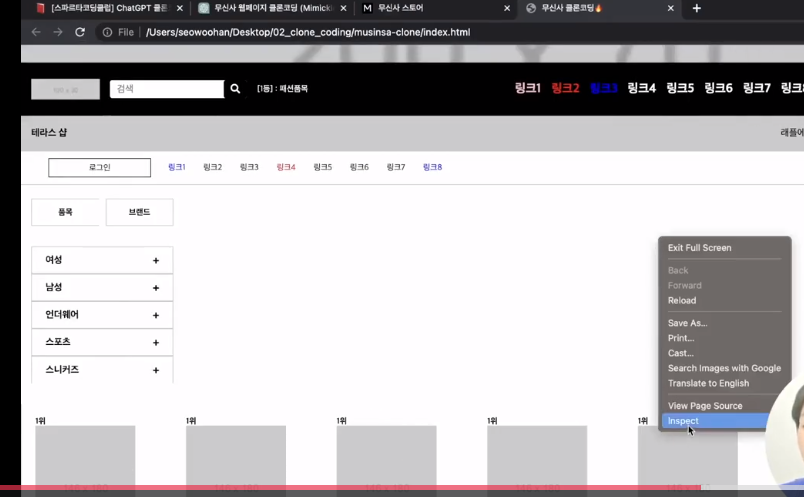Click 링크5 in the black header
Viewport: 804px width, 497px height.
(680, 88)
